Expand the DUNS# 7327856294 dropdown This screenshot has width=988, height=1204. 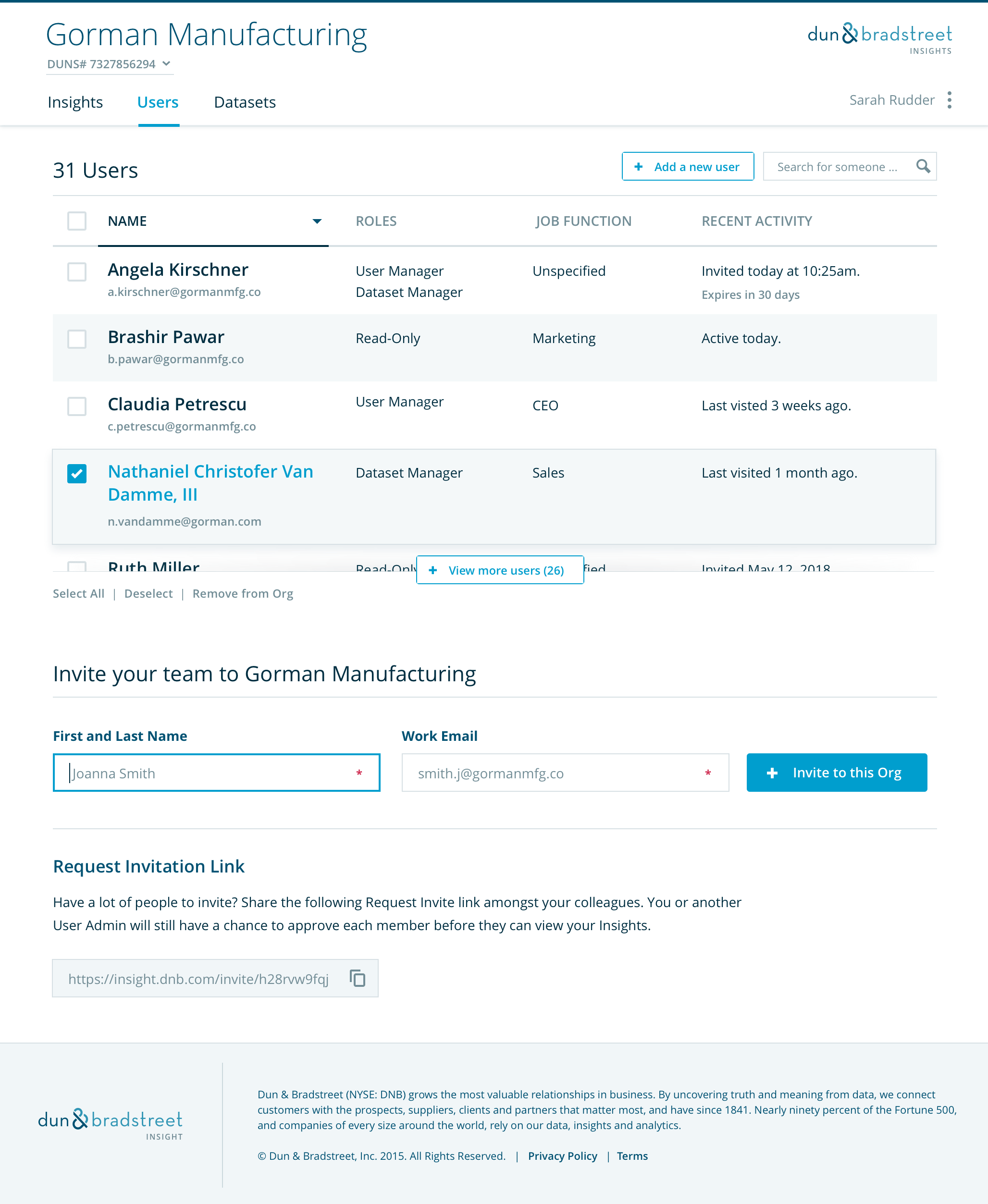(109, 64)
